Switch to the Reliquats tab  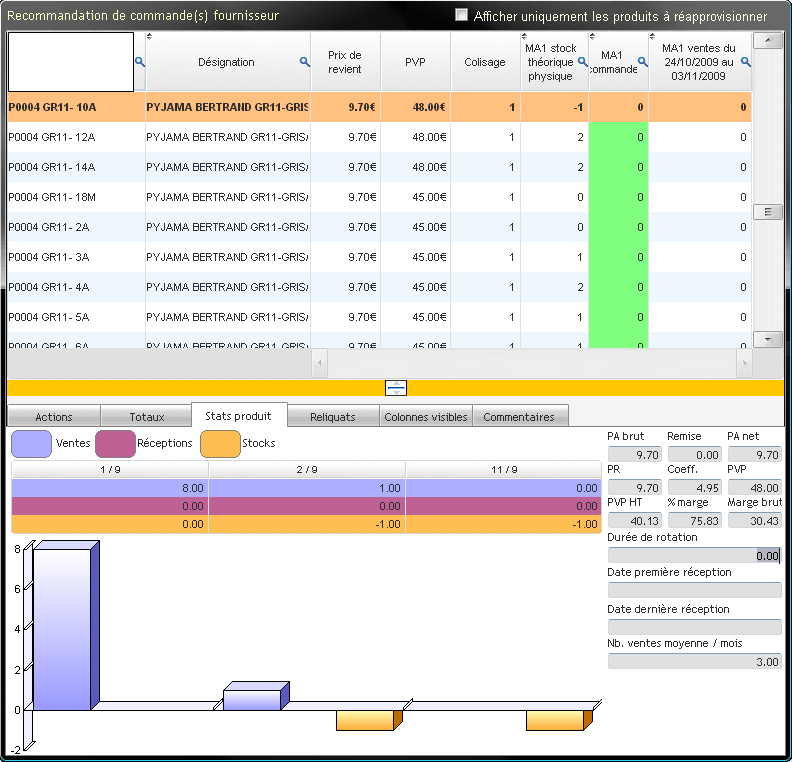tap(333, 417)
